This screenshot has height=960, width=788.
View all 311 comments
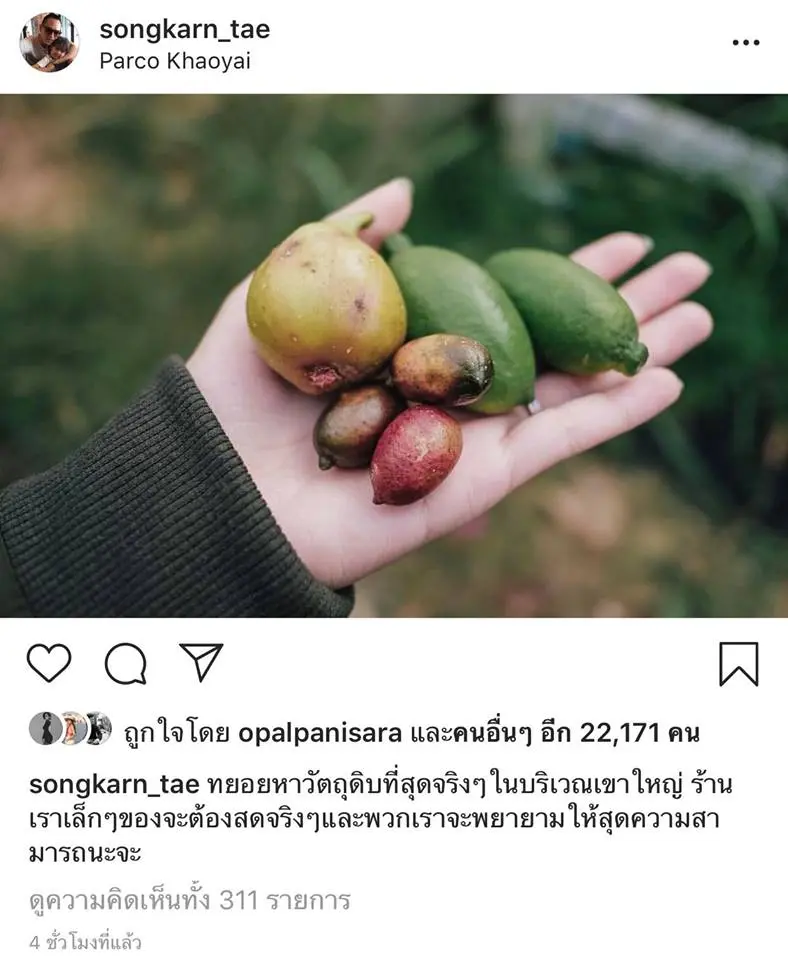190,901
